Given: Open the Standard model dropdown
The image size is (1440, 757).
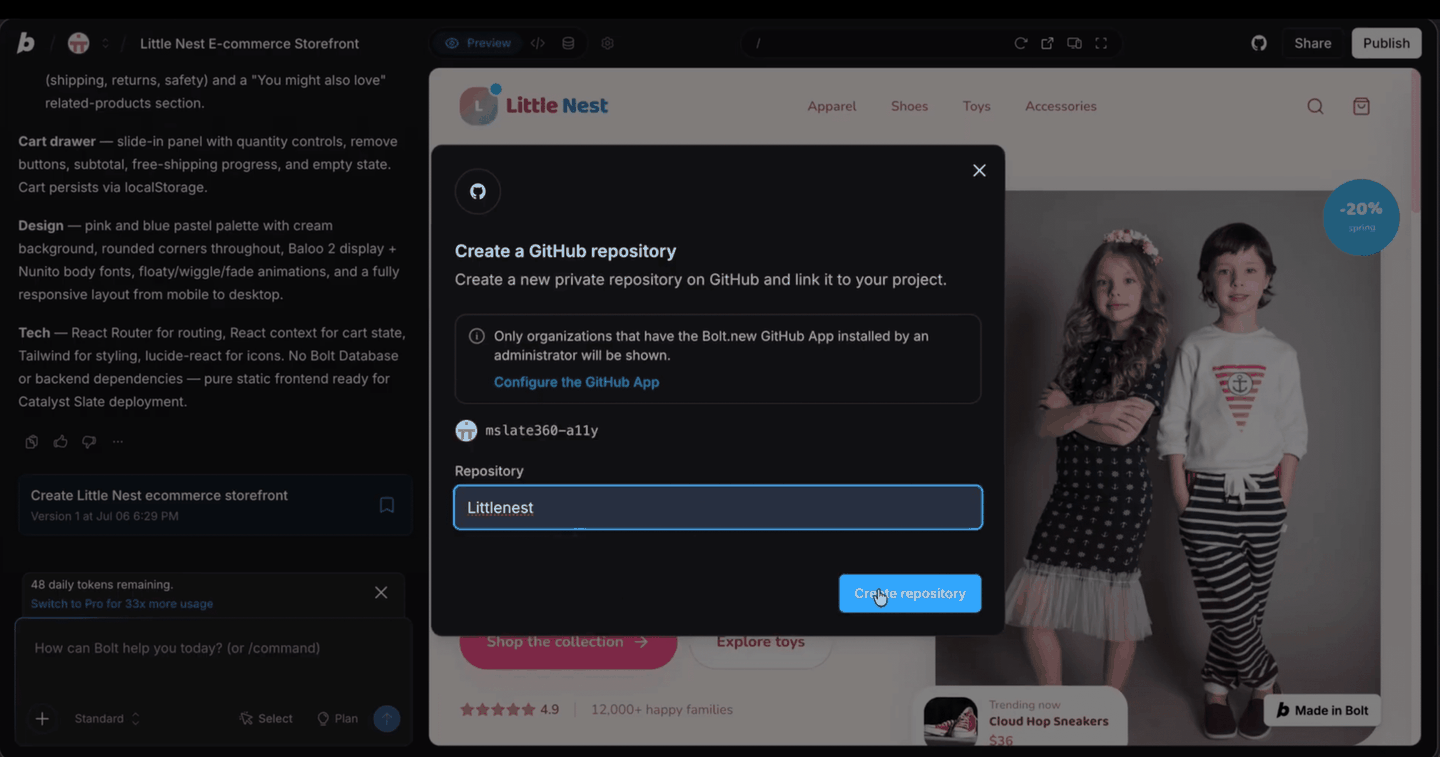Looking at the screenshot, I should (107, 719).
